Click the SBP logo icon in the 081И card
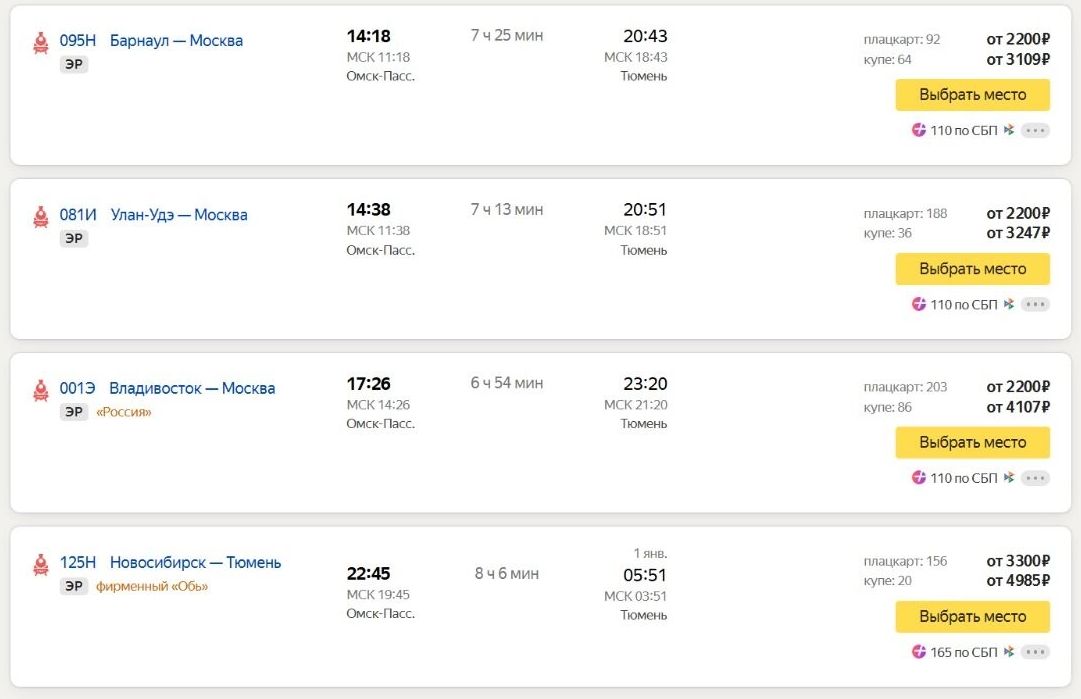The image size is (1081, 699). [x=1009, y=304]
